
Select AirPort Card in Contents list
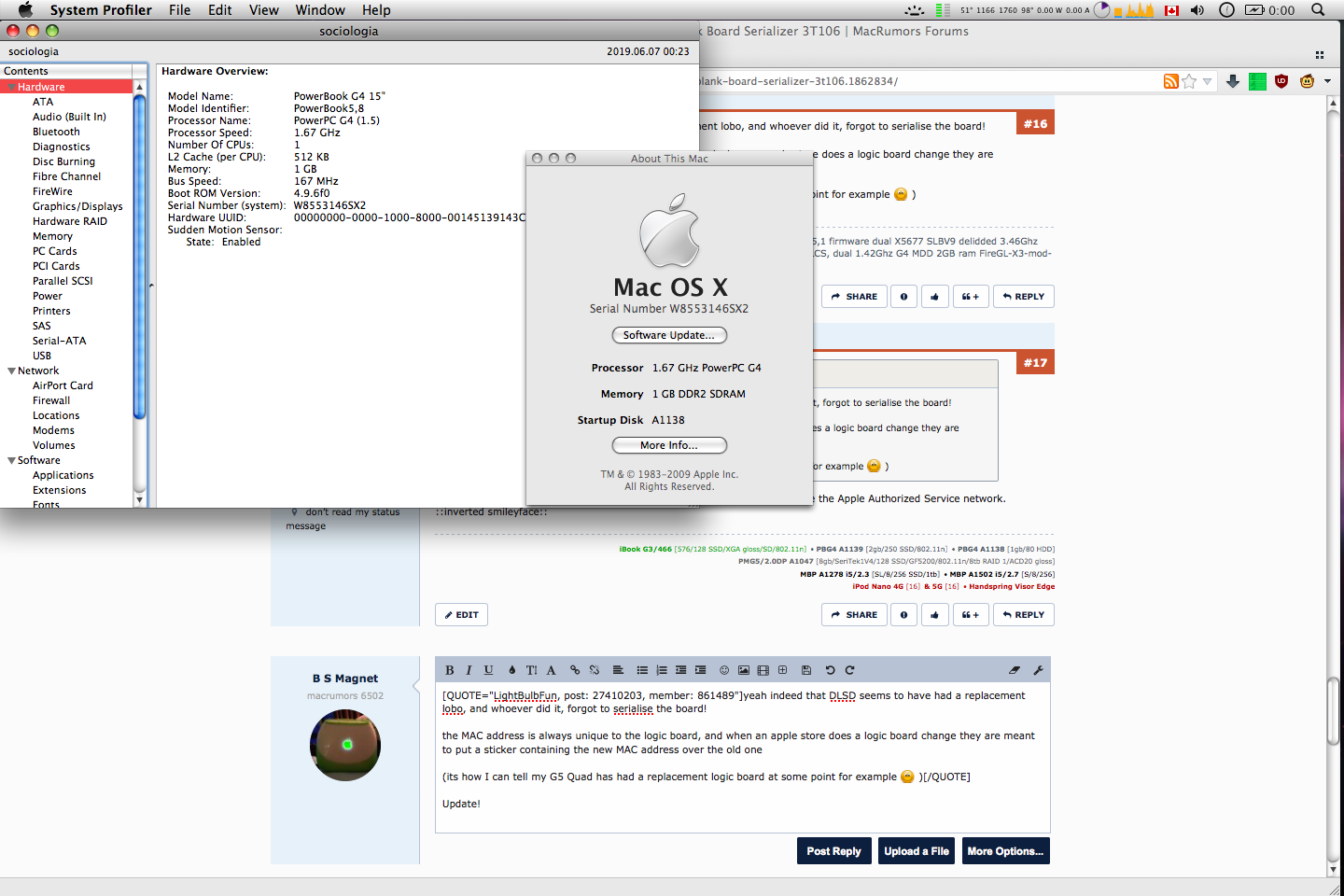(x=63, y=385)
